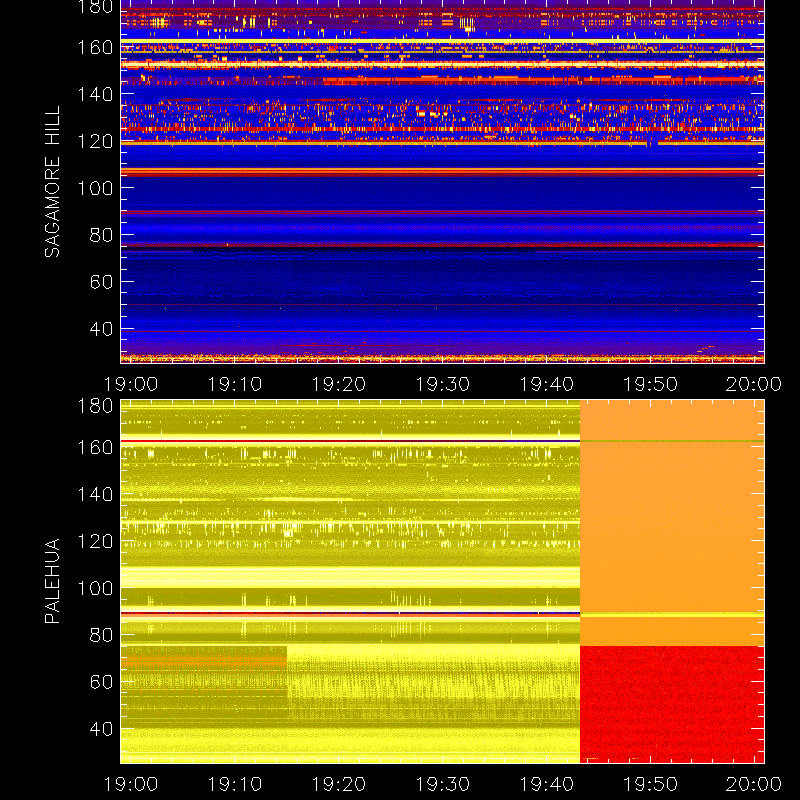Pick the 80 tick label on Palehua plot

pos(101,635)
